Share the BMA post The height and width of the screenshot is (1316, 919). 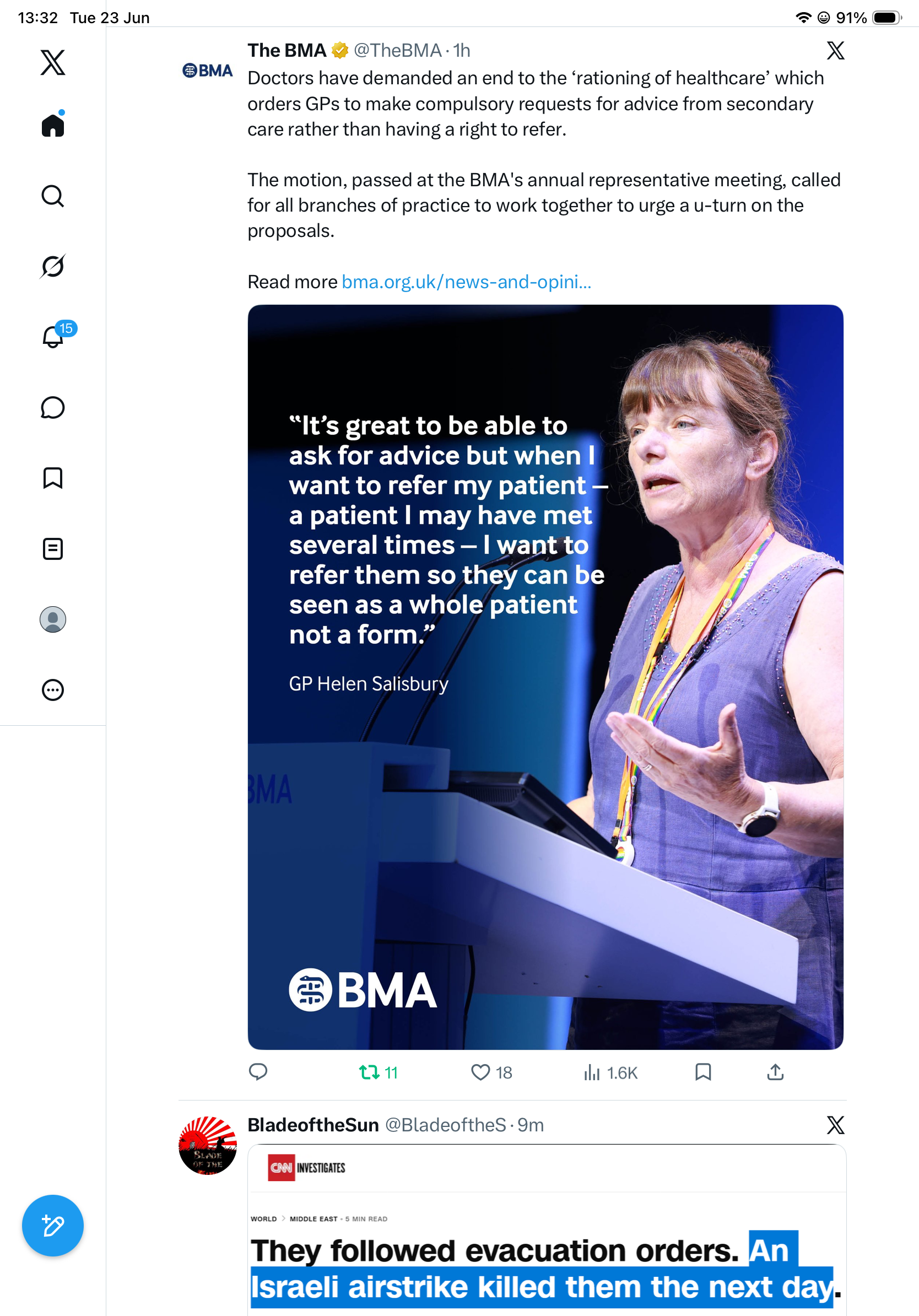(x=775, y=1072)
